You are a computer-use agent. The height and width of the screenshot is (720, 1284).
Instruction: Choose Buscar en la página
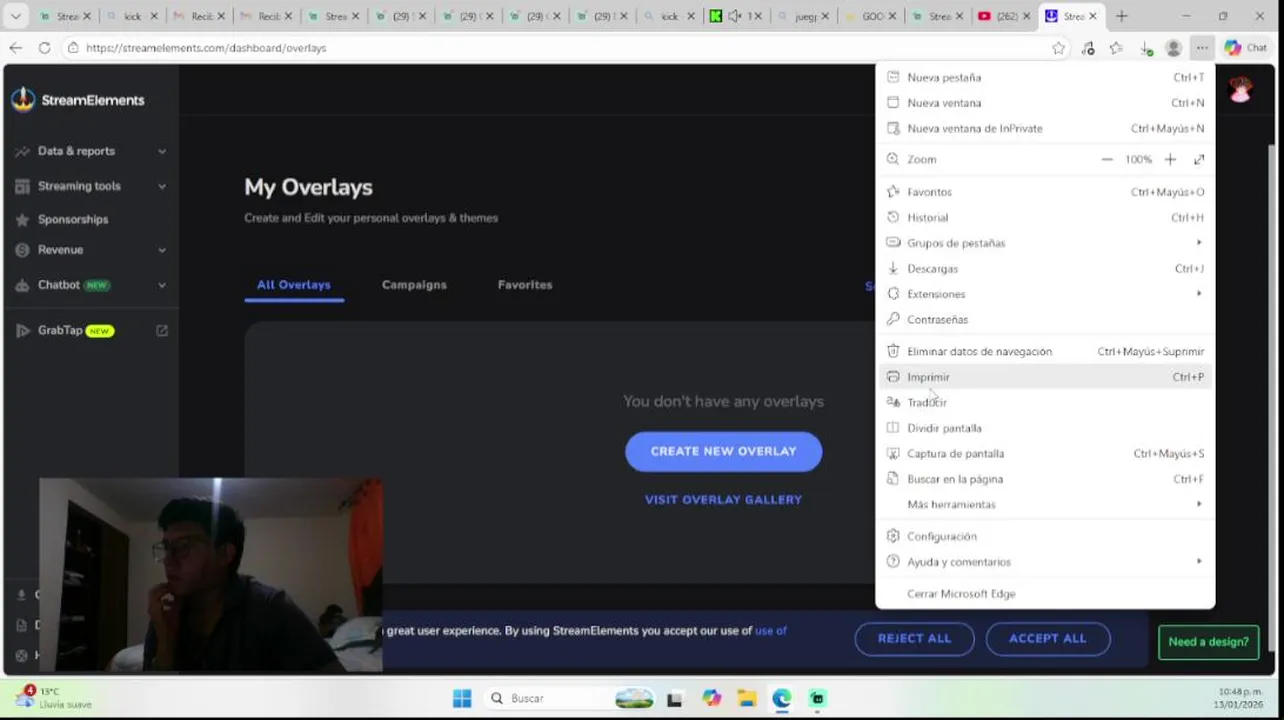click(1045, 479)
